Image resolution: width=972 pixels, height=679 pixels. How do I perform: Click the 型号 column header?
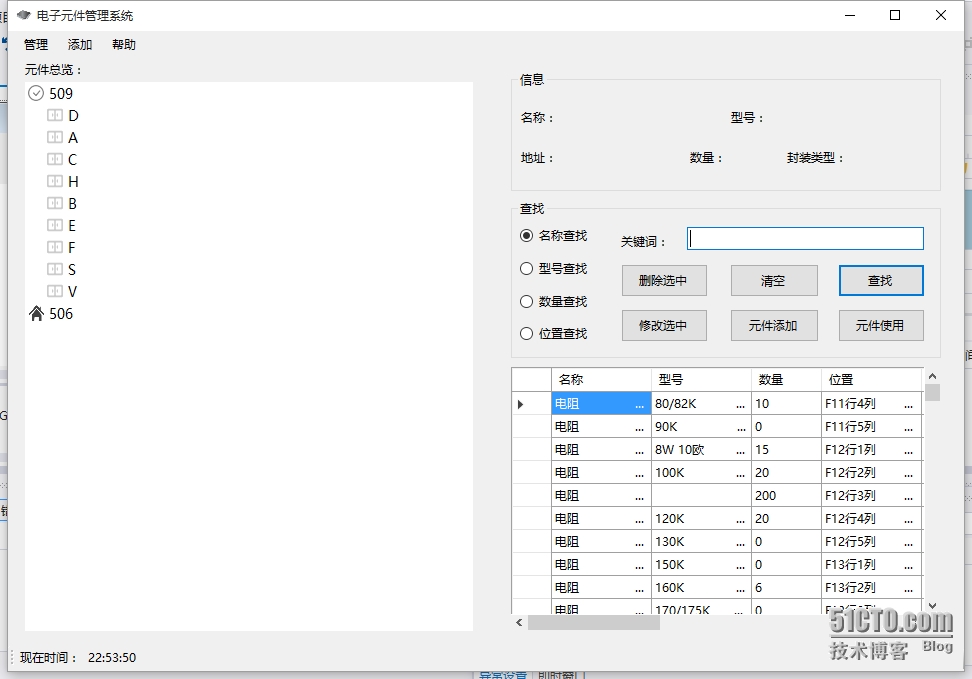(701, 379)
